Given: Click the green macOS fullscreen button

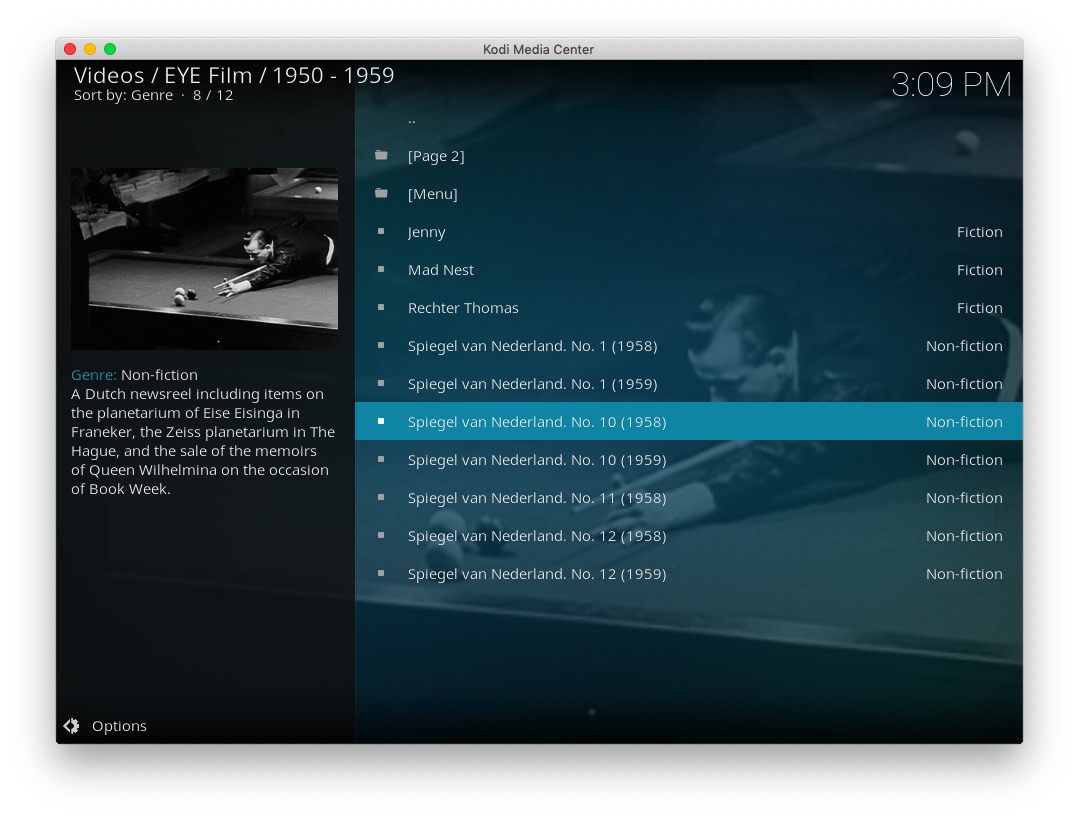Looking at the screenshot, I should tap(110, 49).
